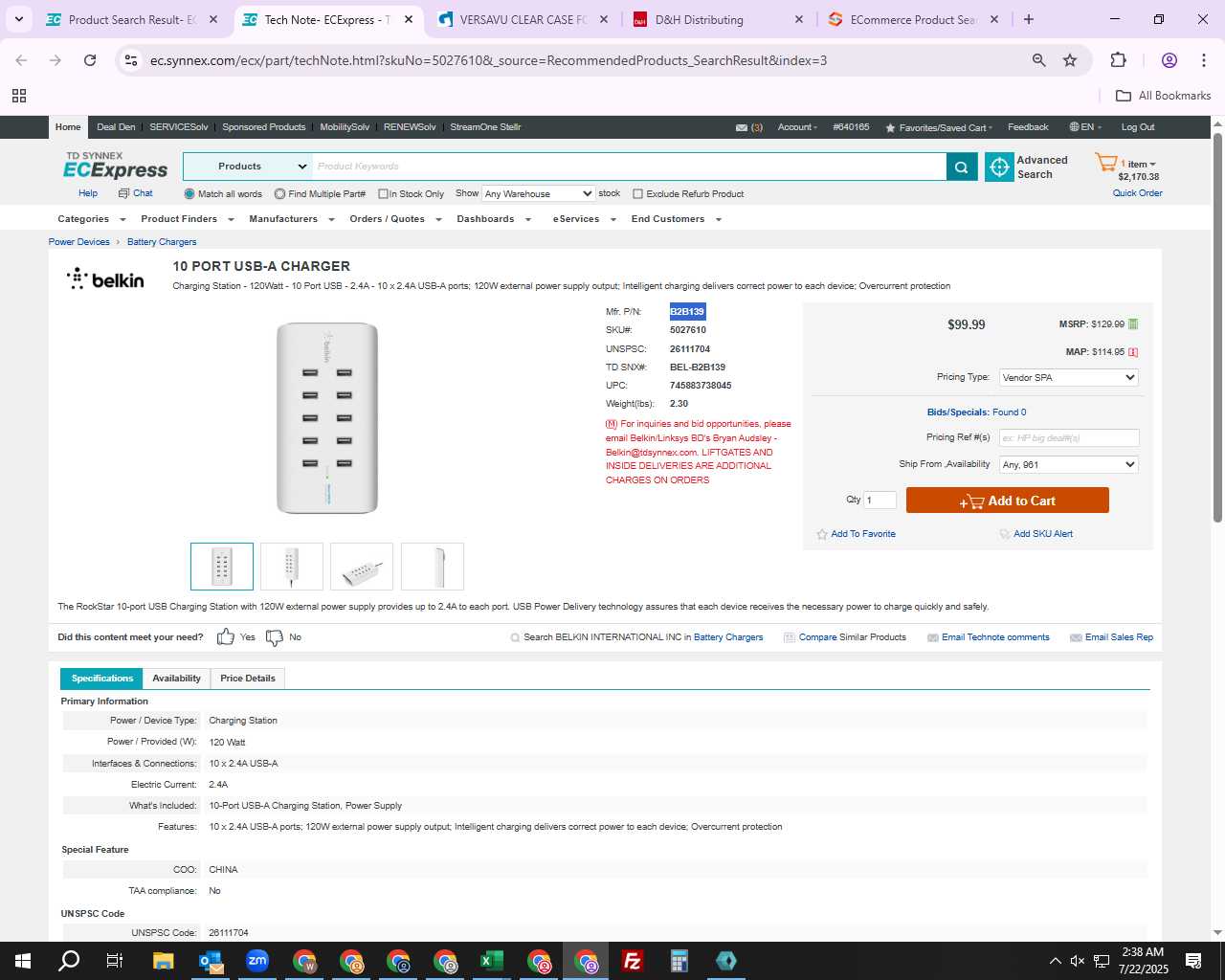The height and width of the screenshot is (980, 1225).
Task: Click the page vertical scrollbar
Action: (1217, 325)
